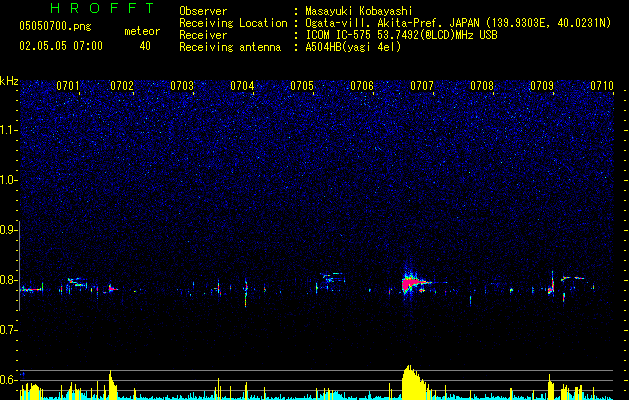The width and height of the screenshot is (629, 400).
Task: Click the 0707 time marker
Action: click(x=422, y=86)
